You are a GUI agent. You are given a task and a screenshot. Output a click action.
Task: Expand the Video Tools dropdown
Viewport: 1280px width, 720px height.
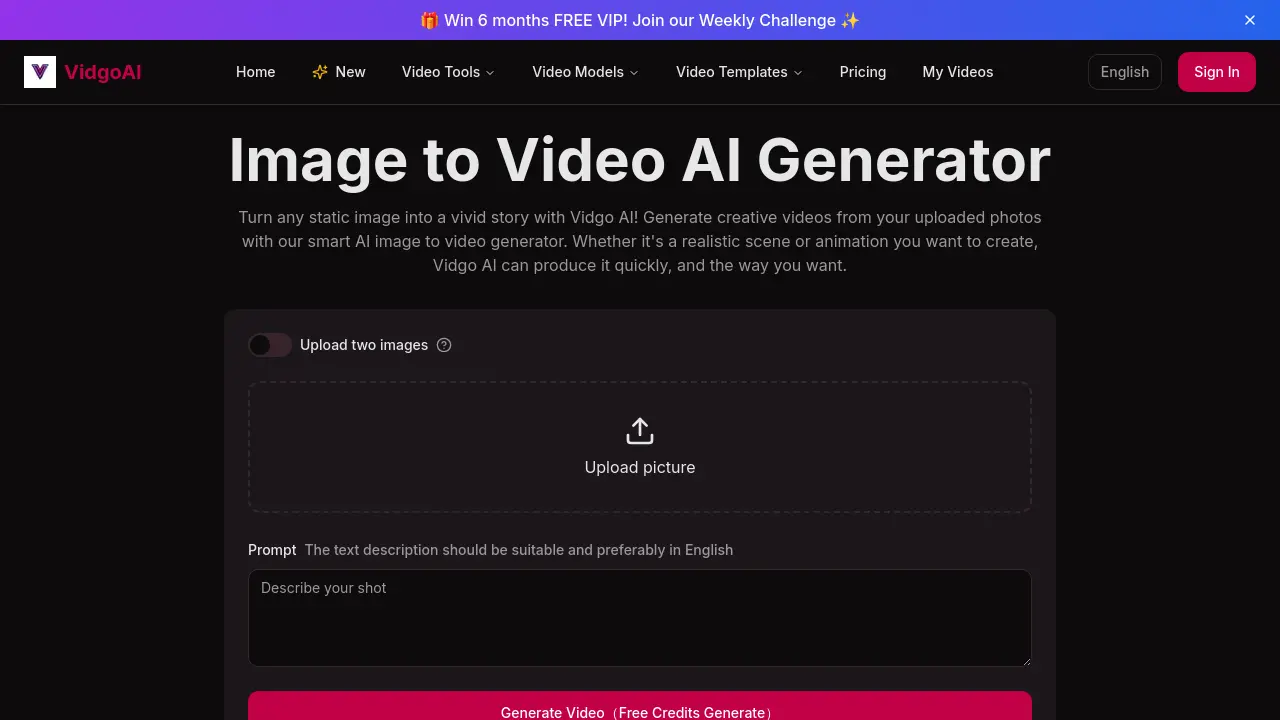447,71
